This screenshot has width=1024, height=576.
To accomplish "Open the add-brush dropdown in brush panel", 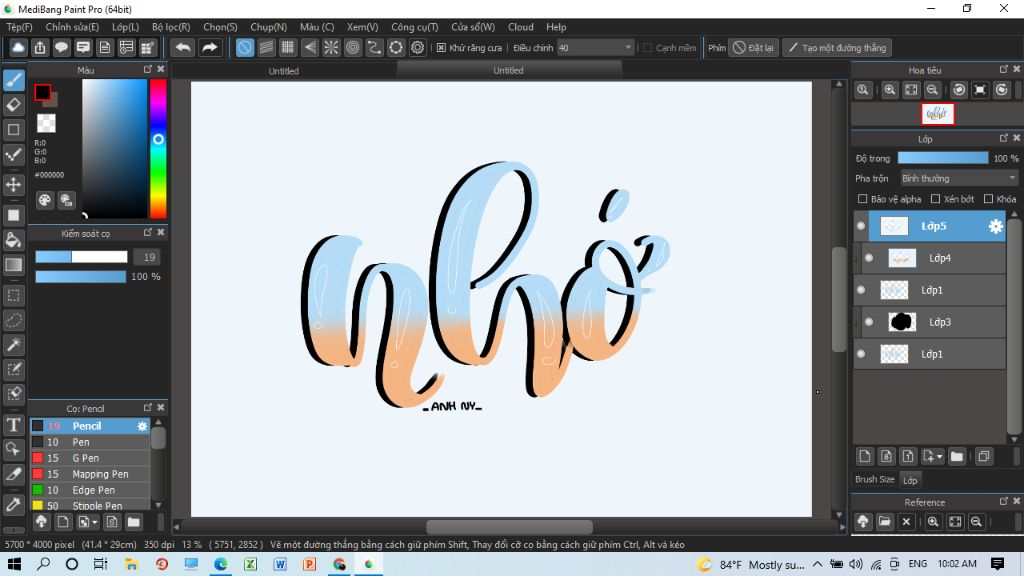I will (95, 522).
